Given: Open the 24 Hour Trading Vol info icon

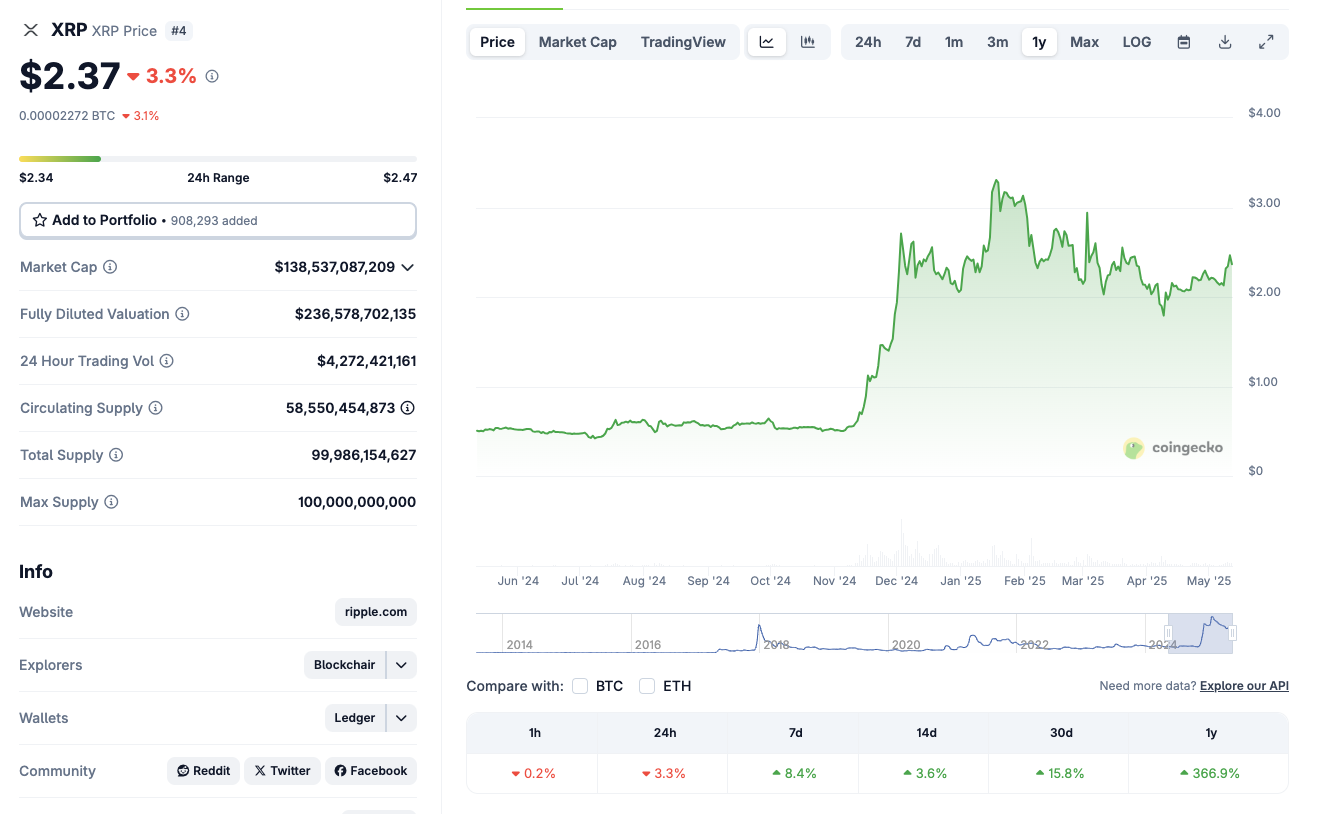Looking at the screenshot, I should [x=166, y=361].
